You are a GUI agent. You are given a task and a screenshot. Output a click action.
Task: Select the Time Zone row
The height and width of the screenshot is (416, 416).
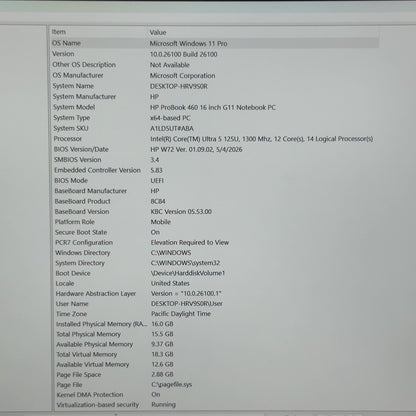[214, 314]
